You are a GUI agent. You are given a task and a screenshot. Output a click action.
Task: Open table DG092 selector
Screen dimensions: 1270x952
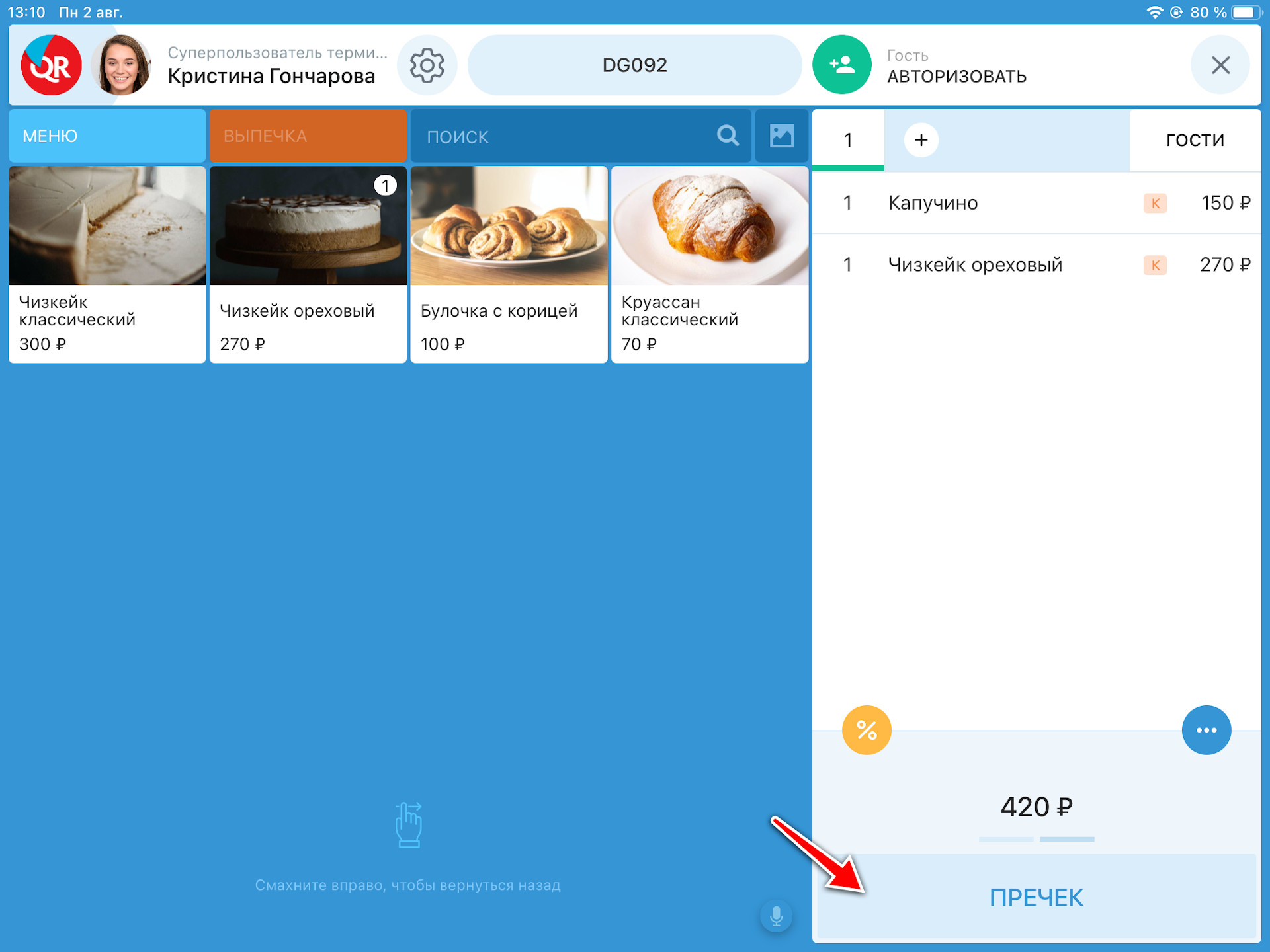[x=635, y=65]
